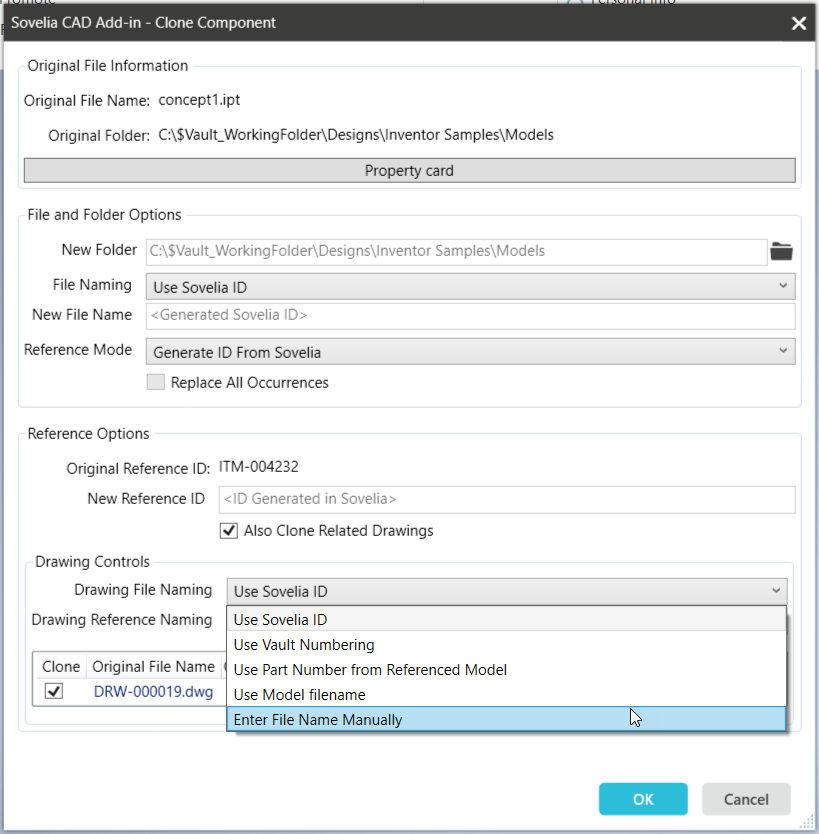
Task: Choose Use Part Number from Referenced Model
Action: click(506, 670)
